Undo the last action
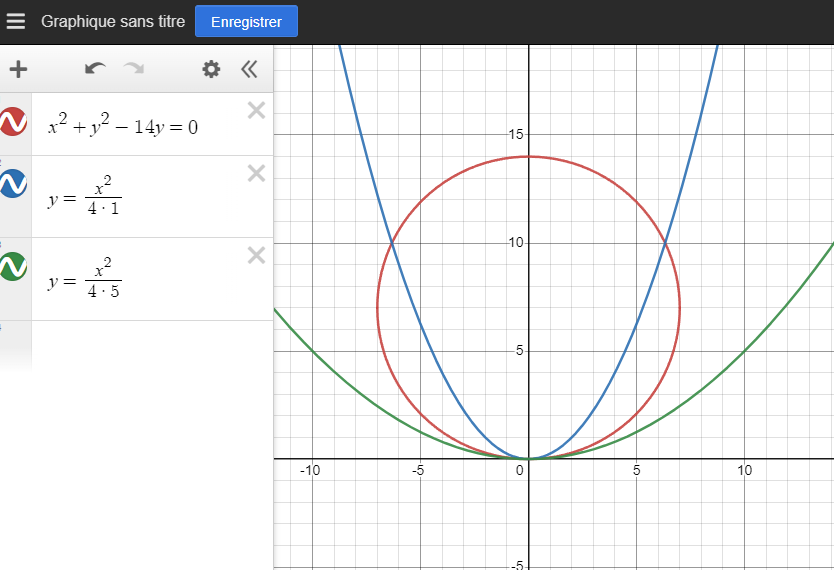 (95, 69)
